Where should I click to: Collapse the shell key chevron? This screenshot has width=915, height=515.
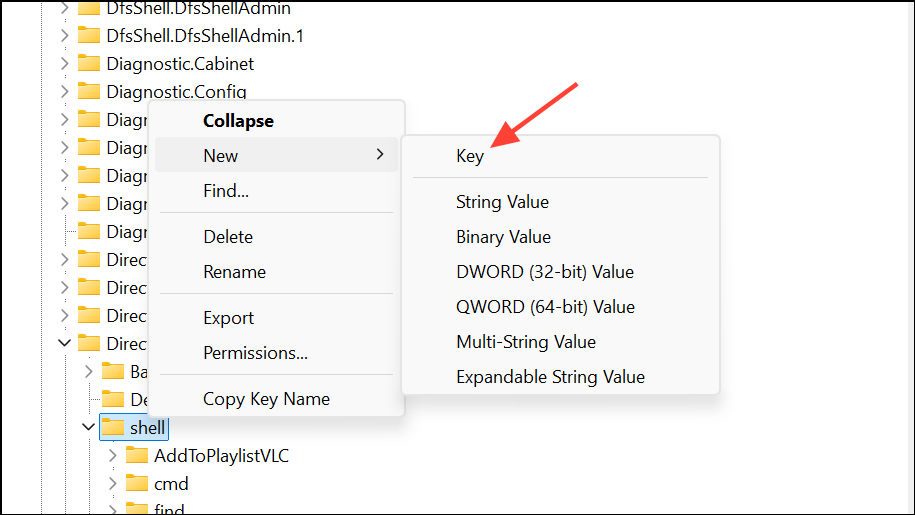[x=89, y=428]
